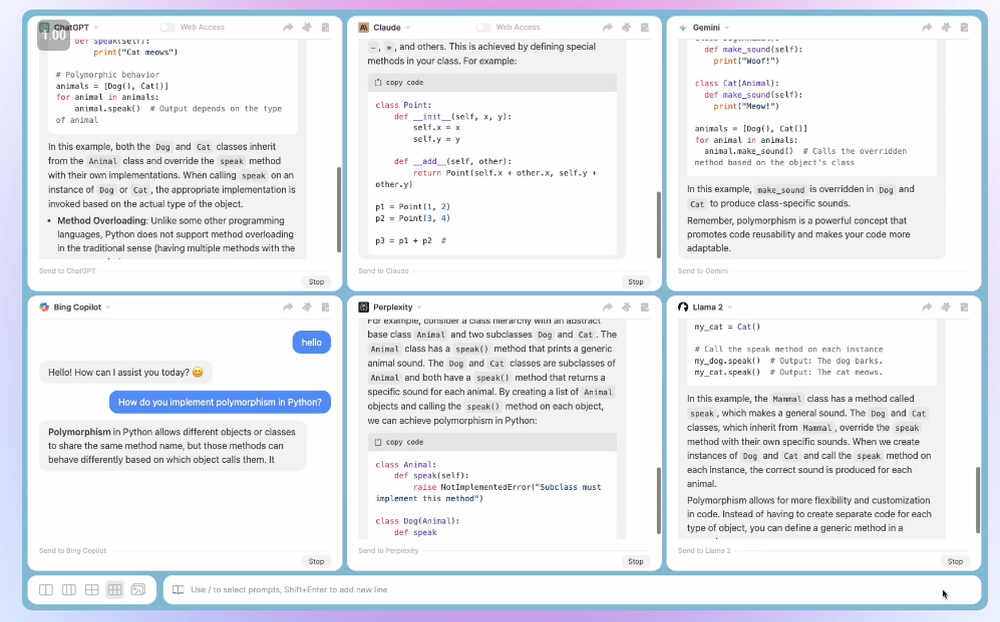Clear the Perplexity conversation with broom icon
1000x622 pixels.
coord(626,307)
